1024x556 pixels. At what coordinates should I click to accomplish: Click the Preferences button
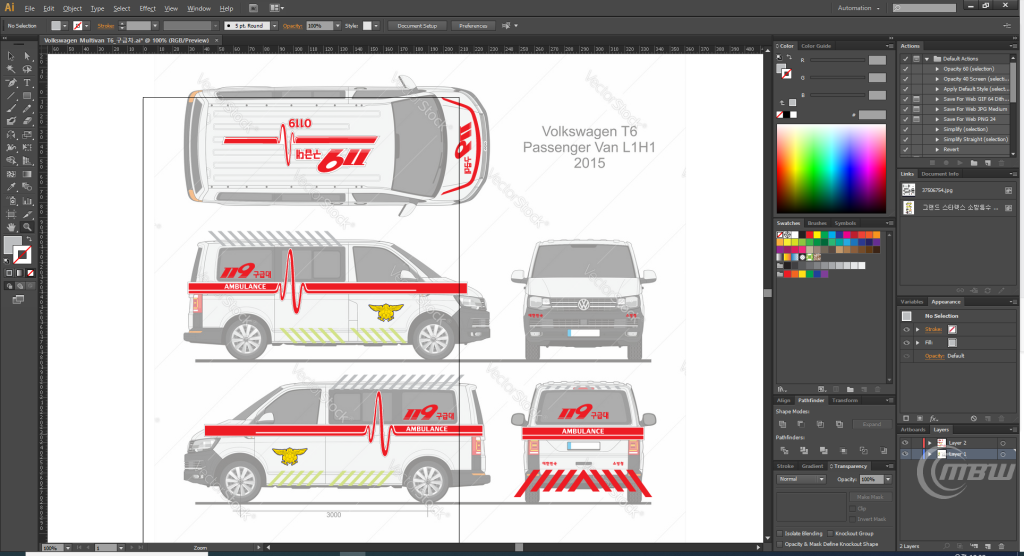point(473,26)
